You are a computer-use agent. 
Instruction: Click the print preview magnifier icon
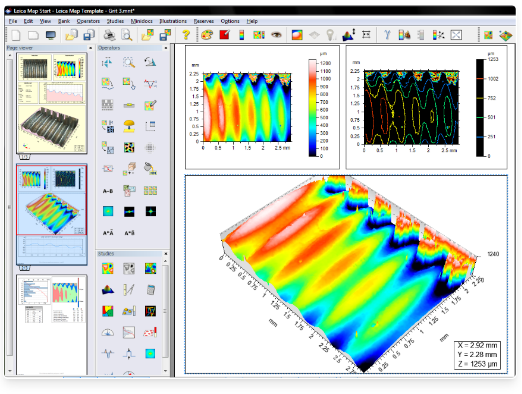(x=127, y=35)
